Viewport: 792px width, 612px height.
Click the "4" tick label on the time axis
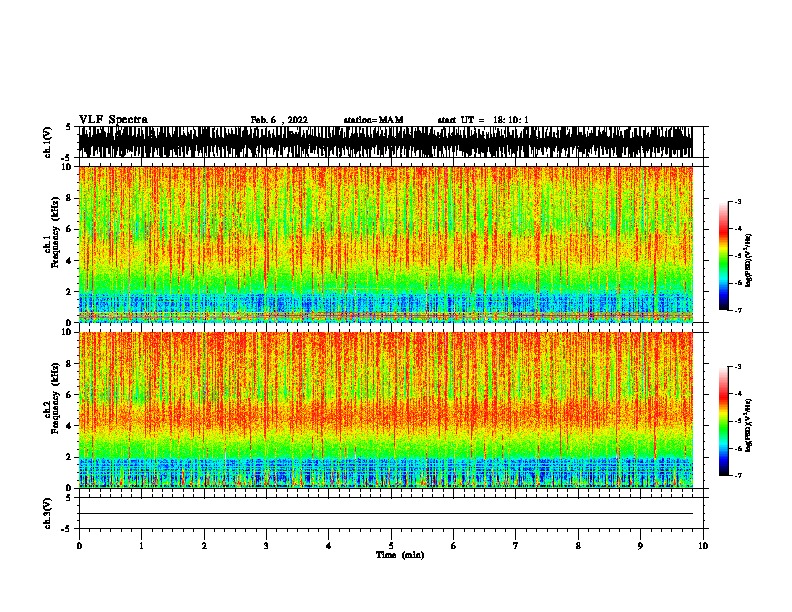coord(329,546)
